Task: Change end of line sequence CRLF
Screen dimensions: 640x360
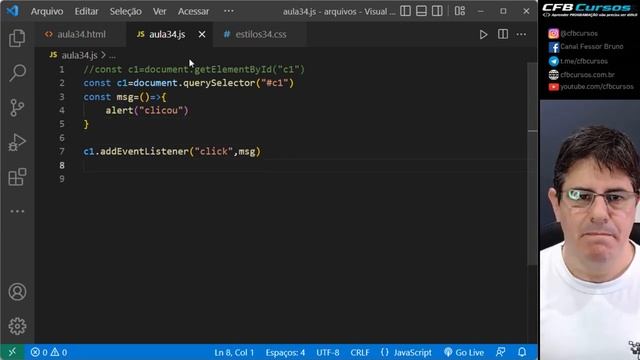Action: pos(360,352)
